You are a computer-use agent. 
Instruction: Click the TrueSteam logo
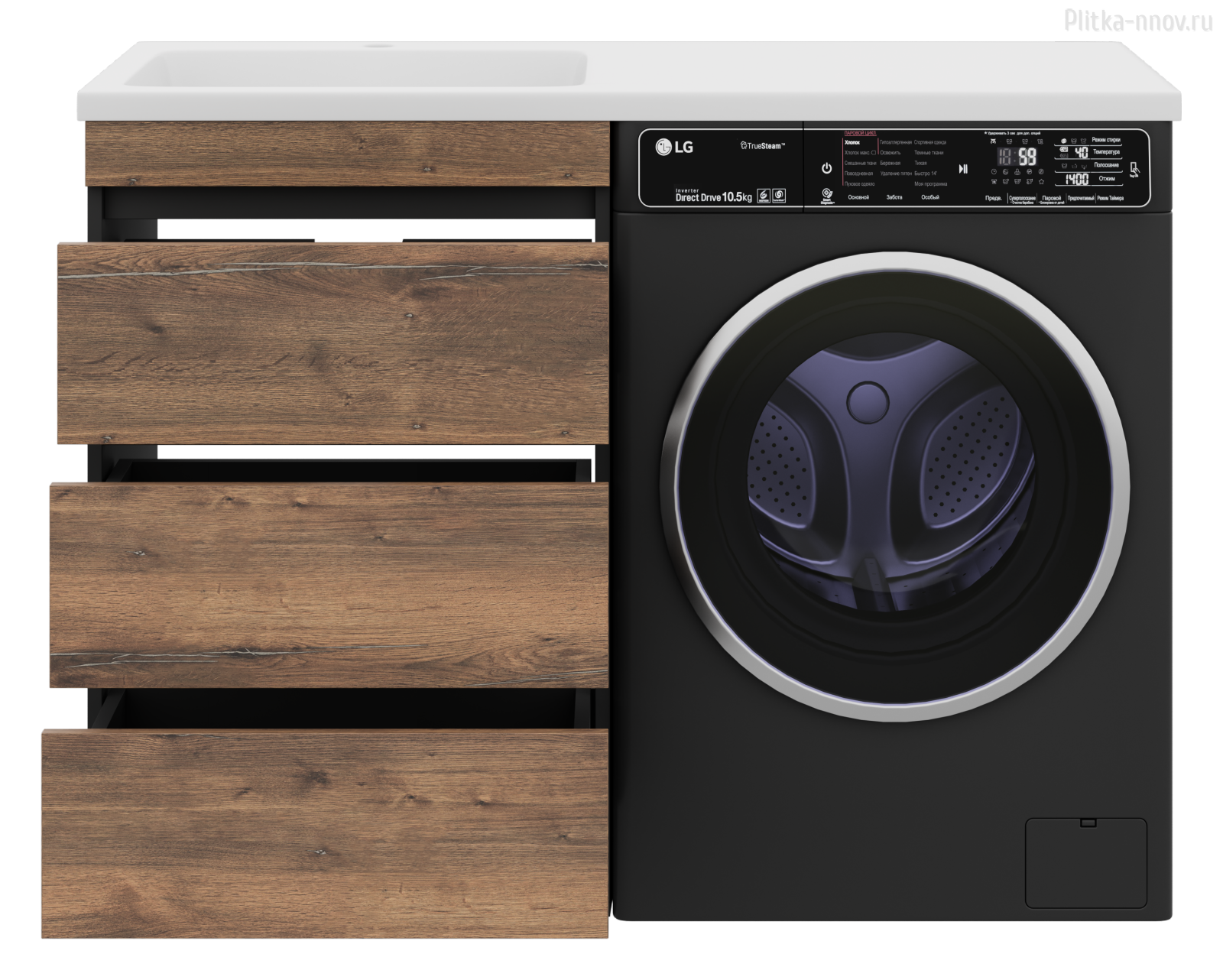761,145
